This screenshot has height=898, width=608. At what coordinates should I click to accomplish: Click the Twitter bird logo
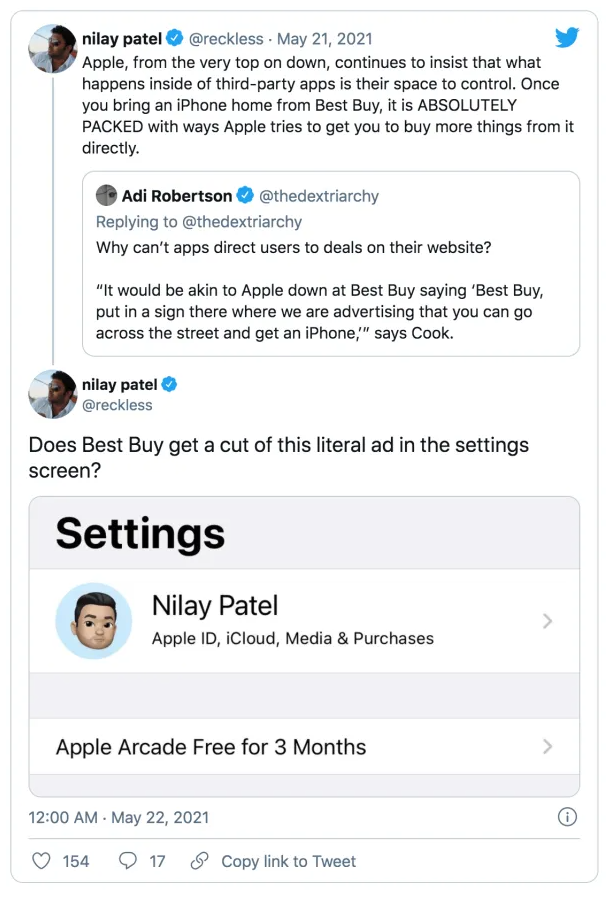(x=567, y=38)
